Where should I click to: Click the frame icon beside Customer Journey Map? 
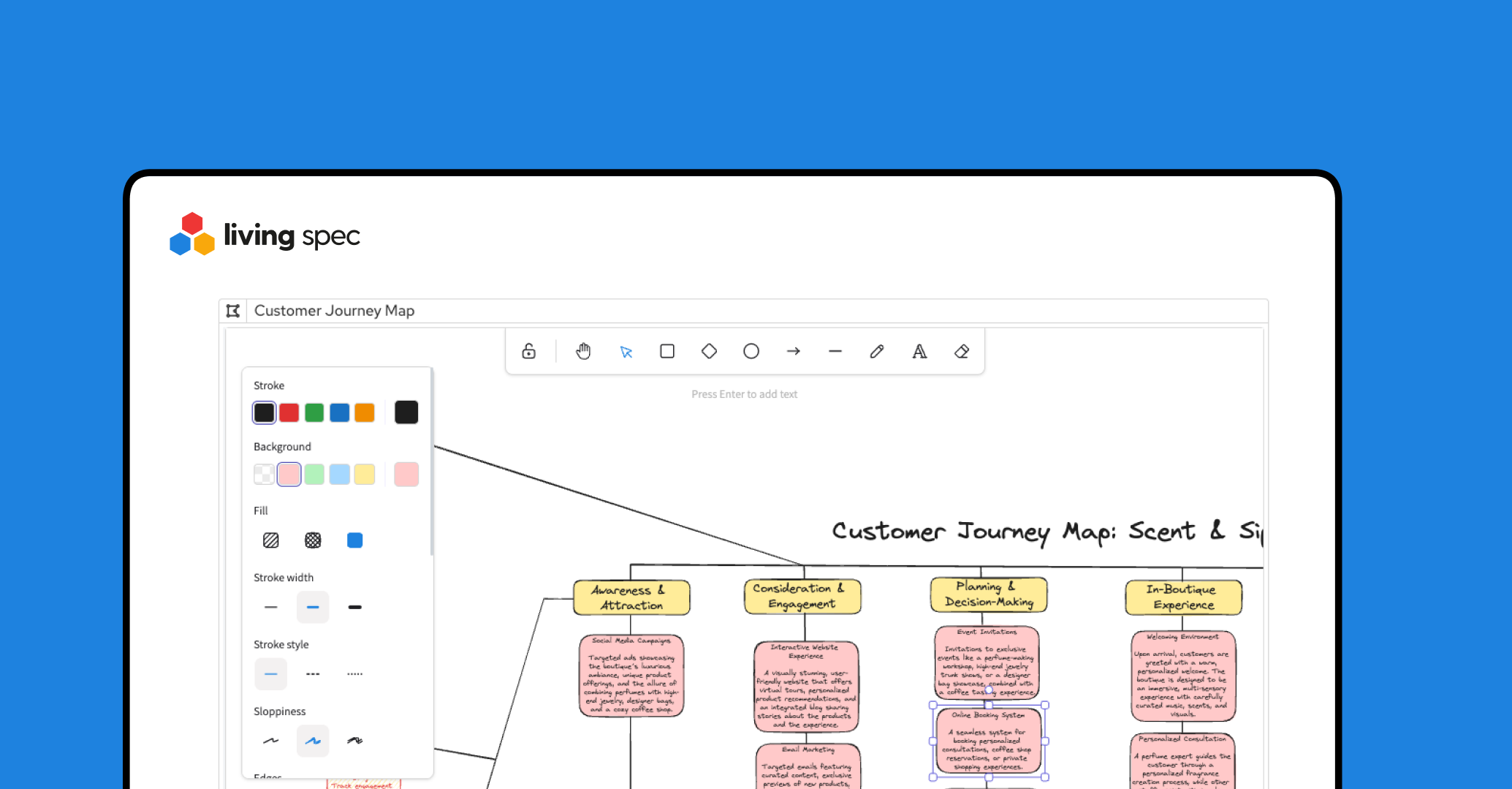[233, 311]
